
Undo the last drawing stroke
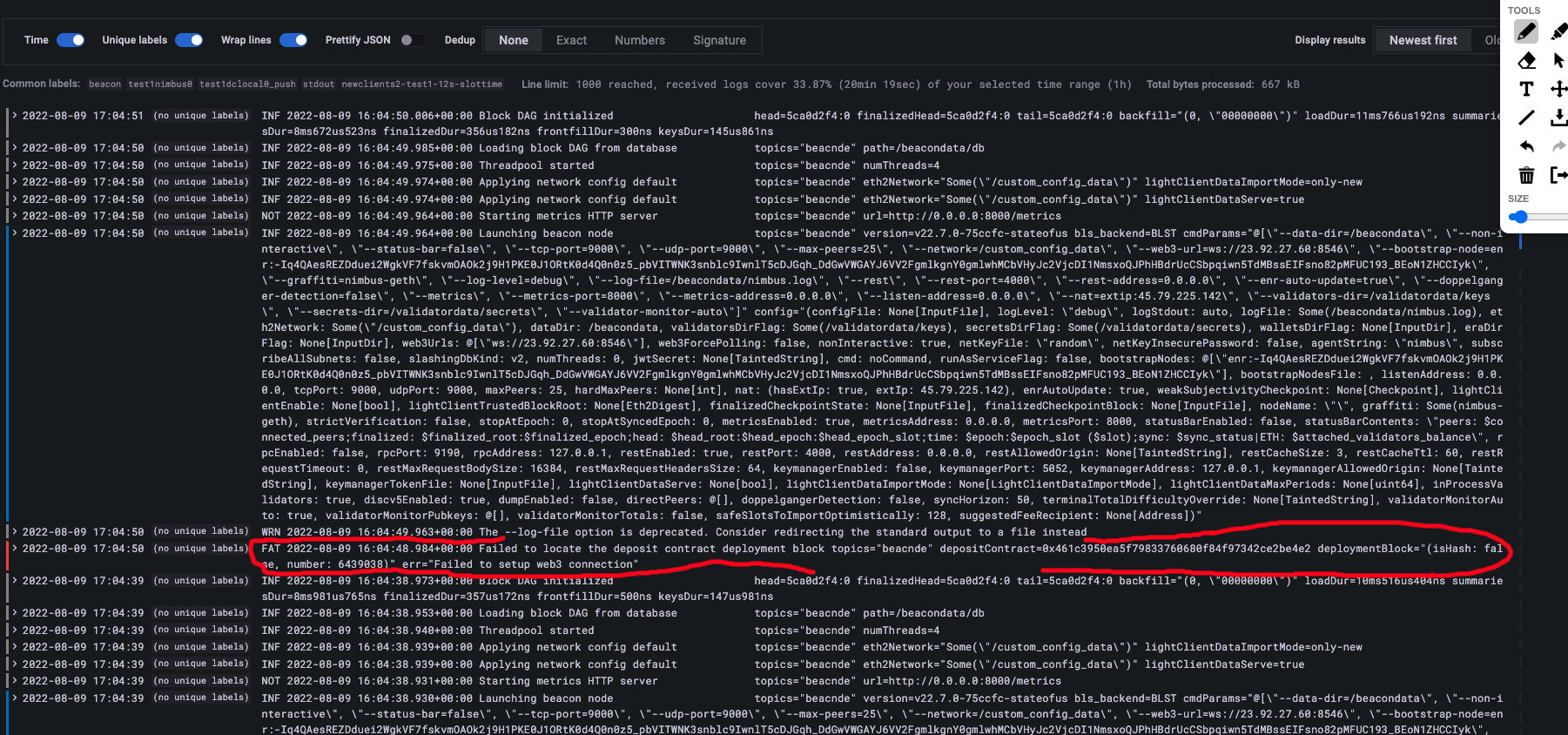tap(1526, 146)
